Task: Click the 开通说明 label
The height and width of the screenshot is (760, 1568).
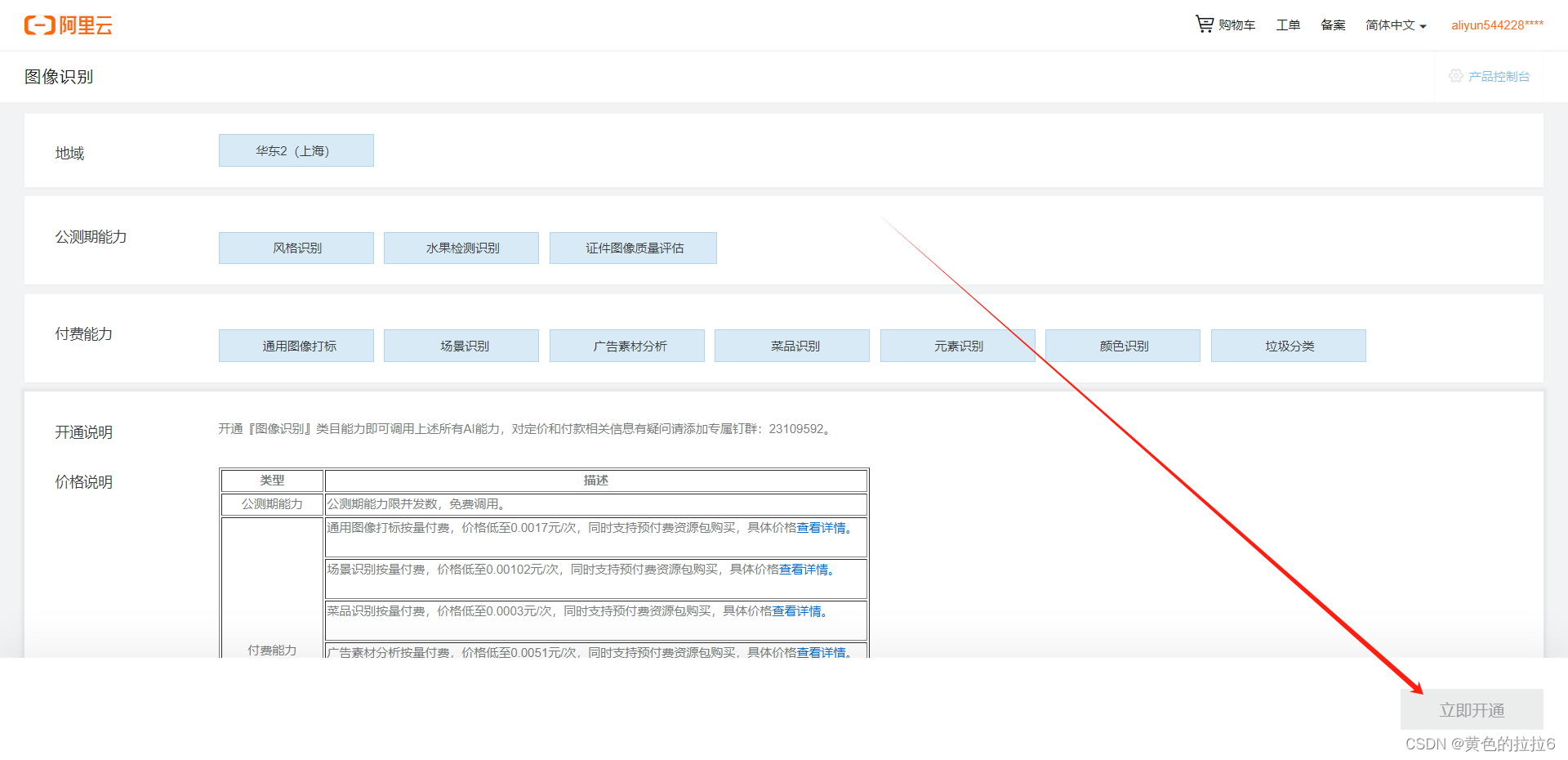Action: pyautogui.click(x=83, y=432)
